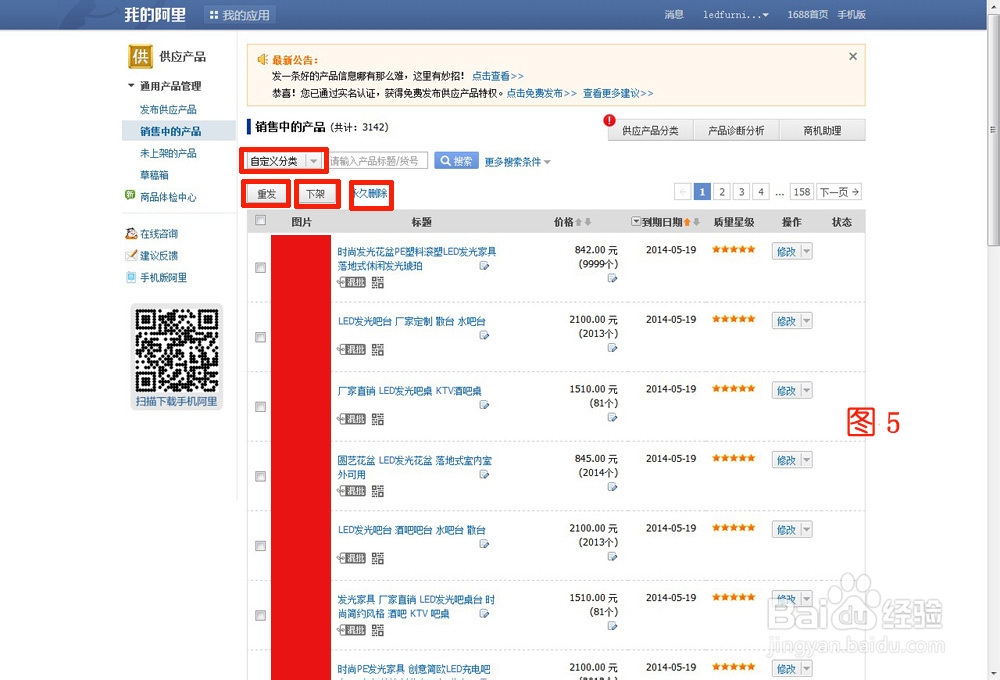Viewport: 1000px width, 680px height.
Task: Open the 自定义分类 dropdown
Action: (284, 161)
